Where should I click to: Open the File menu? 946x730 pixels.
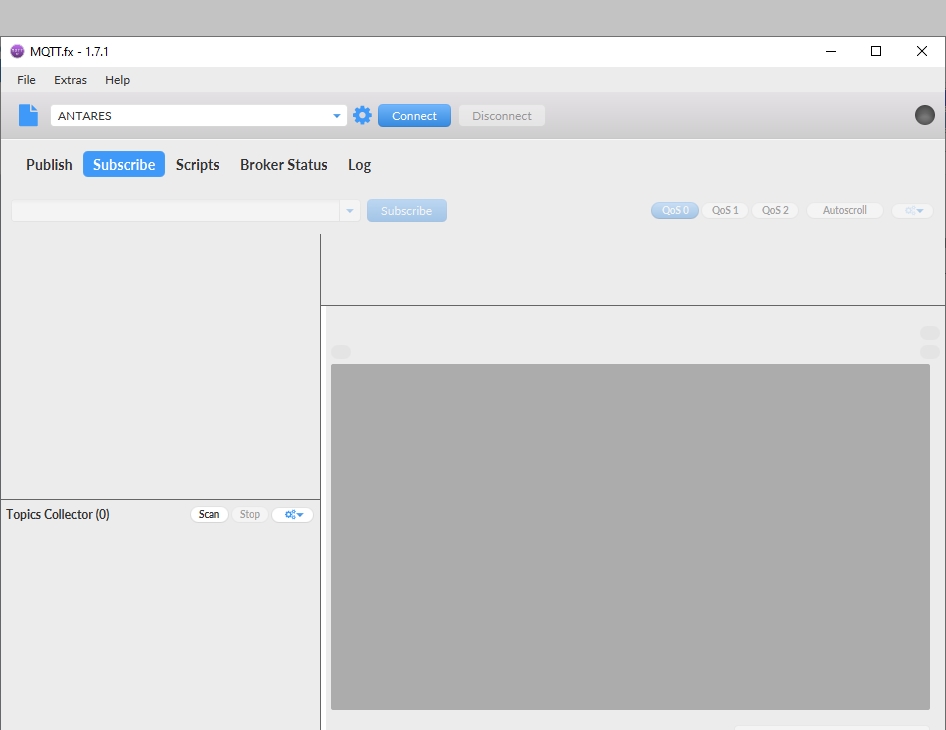click(x=26, y=80)
